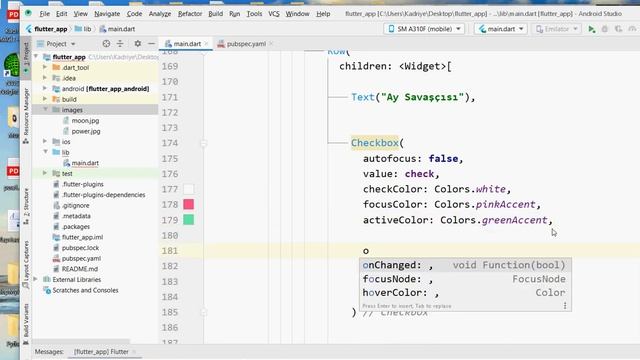Screen dimensions: 640x360
Task: Click the white color gutter swatch on line 177
Action: point(189,189)
